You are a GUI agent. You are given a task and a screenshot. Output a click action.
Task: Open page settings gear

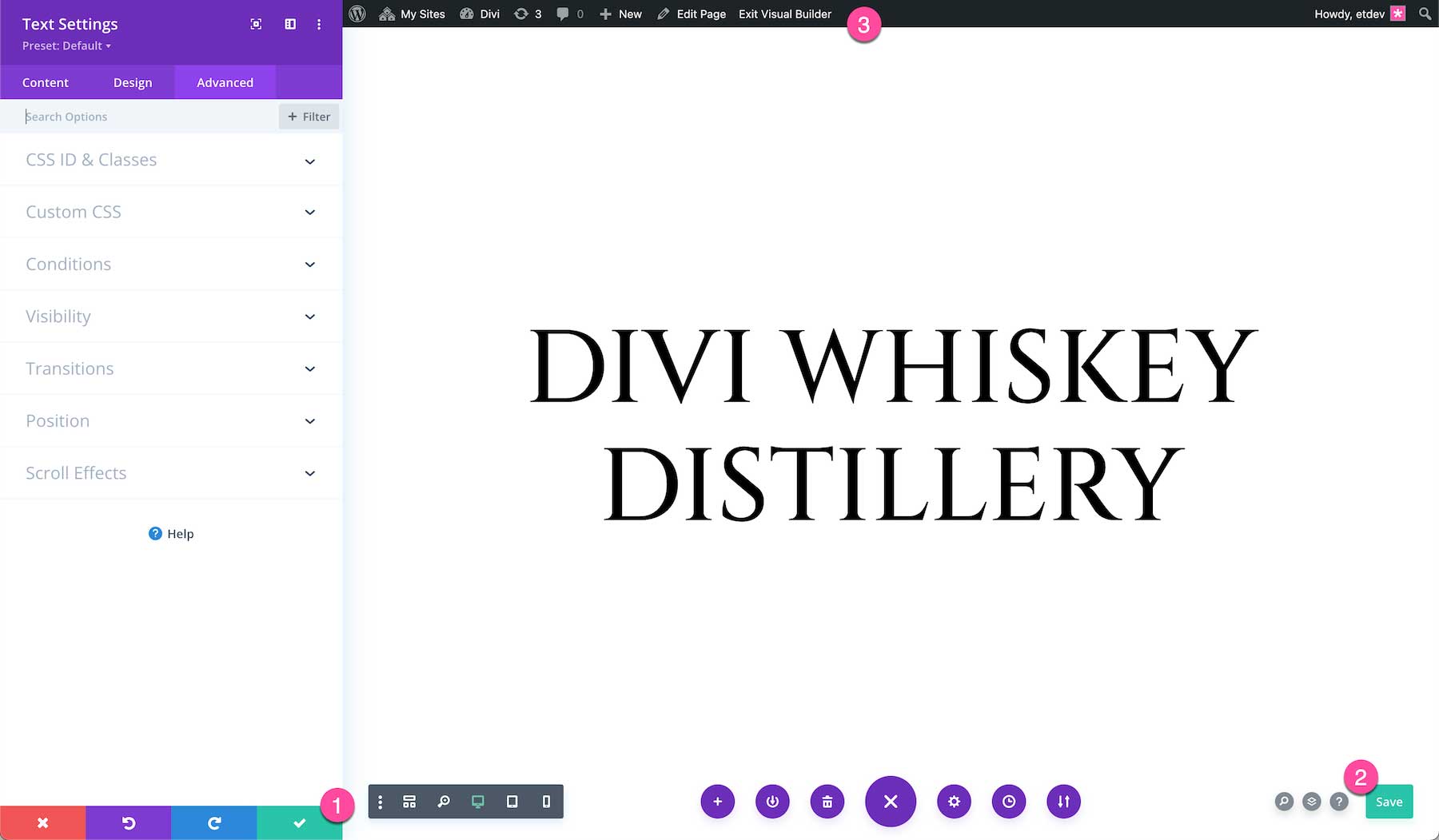(954, 802)
